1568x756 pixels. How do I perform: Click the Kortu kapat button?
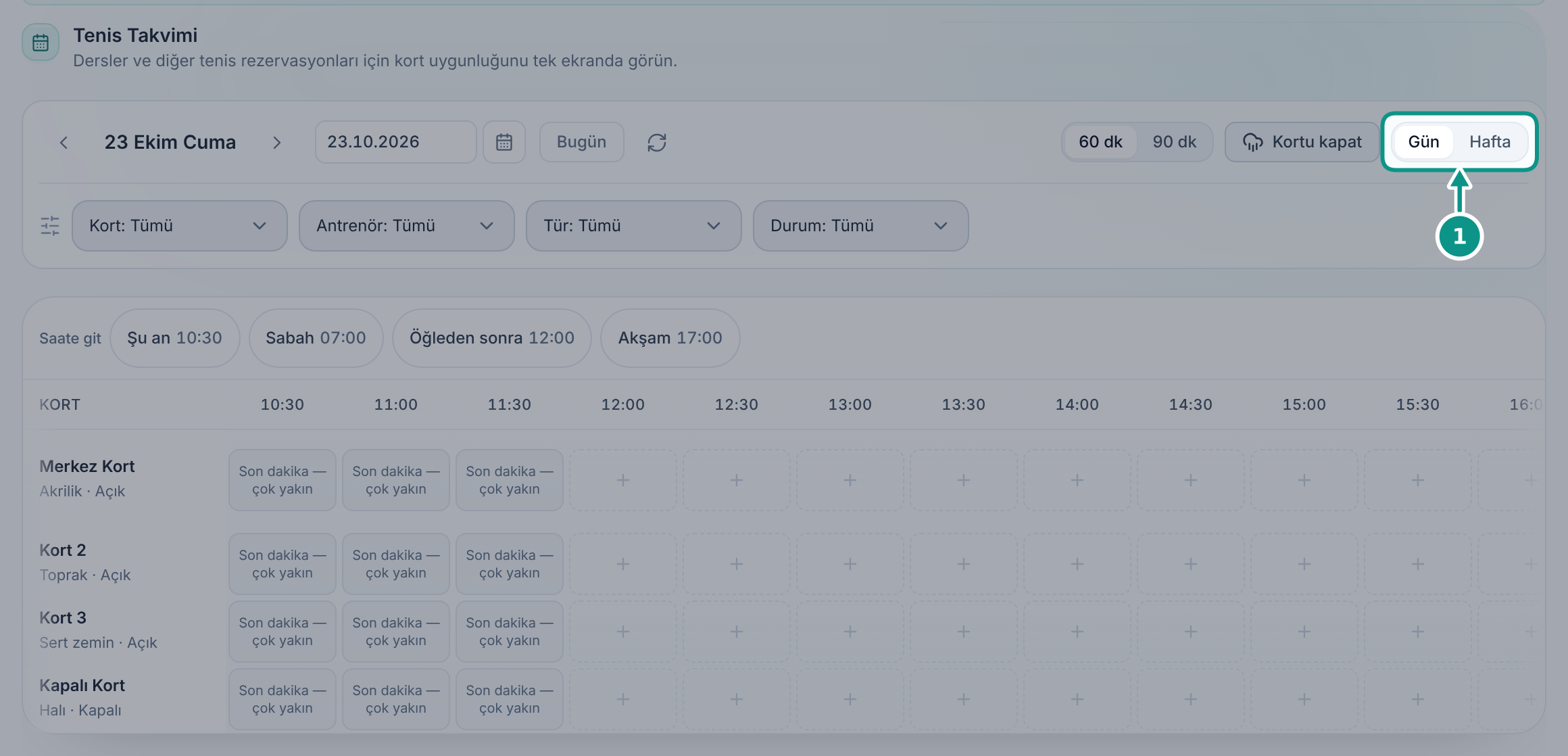1302,142
